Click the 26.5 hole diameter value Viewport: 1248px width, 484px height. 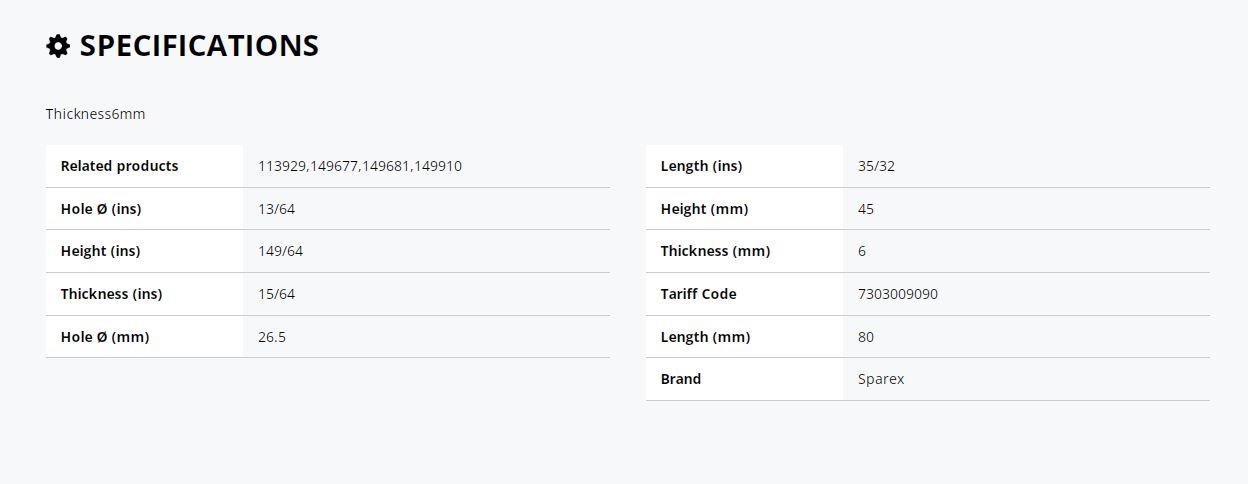272,337
